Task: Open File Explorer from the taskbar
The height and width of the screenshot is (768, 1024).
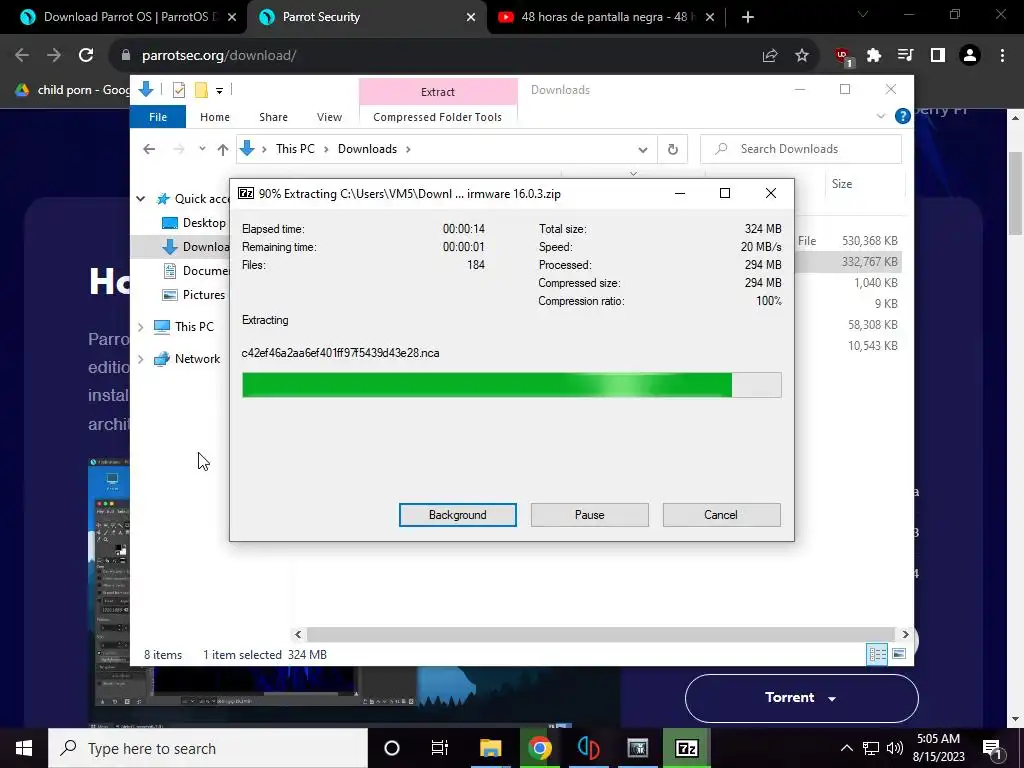Action: pyautogui.click(x=490, y=748)
